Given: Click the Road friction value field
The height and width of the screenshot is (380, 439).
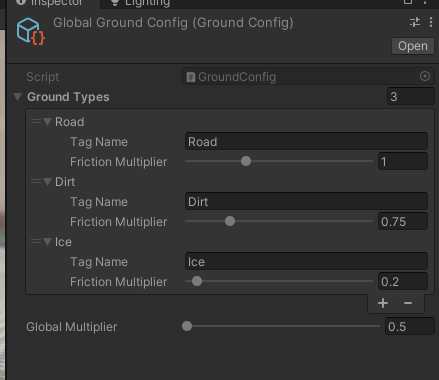Looking at the screenshot, I should click(x=403, y=161).
